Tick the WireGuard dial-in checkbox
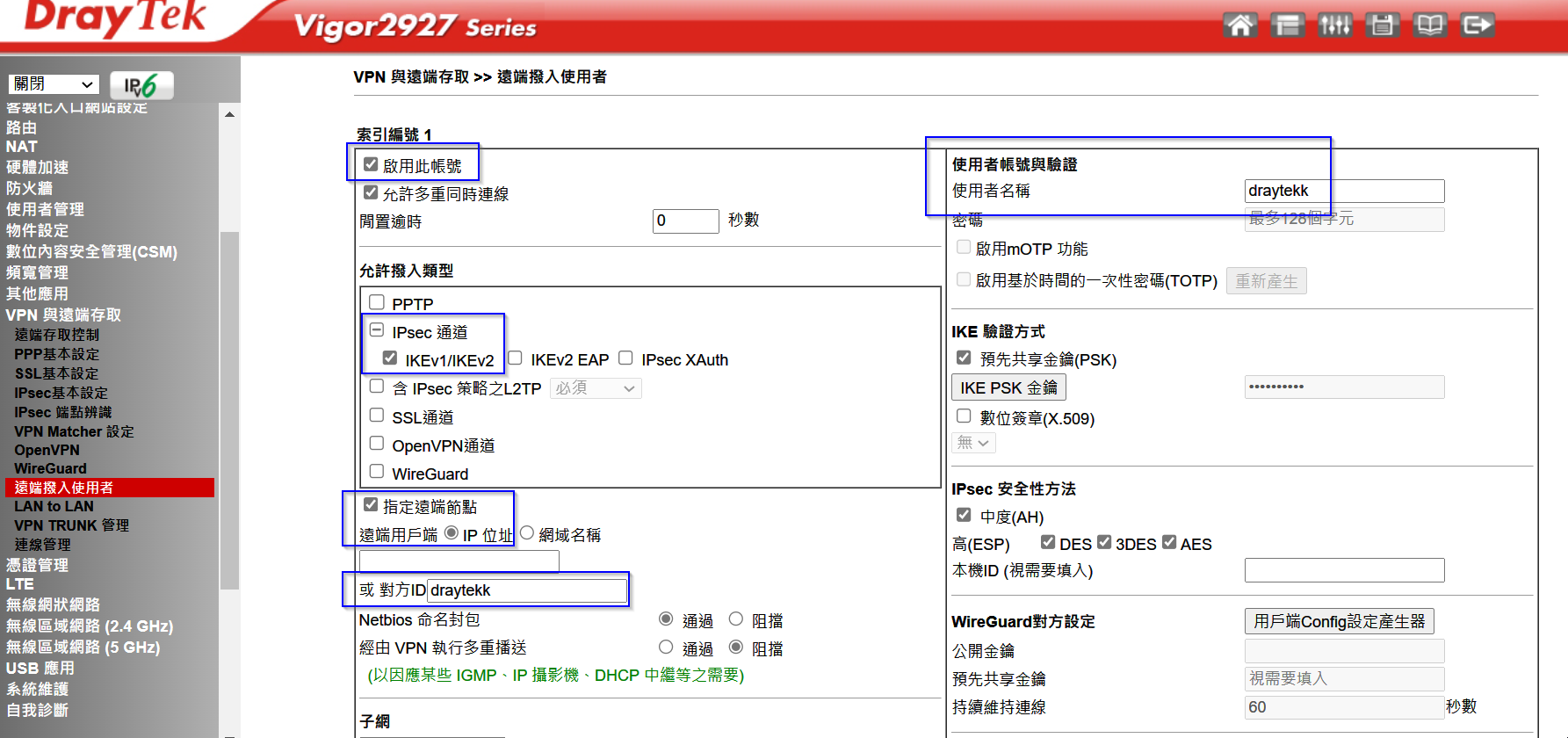The height and width of the screenshot is (738, 1568). [x=377, y=472]
